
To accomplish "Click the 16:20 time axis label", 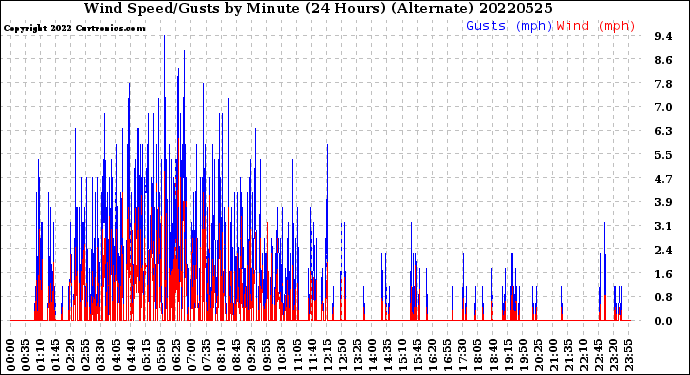I will 432,355.
